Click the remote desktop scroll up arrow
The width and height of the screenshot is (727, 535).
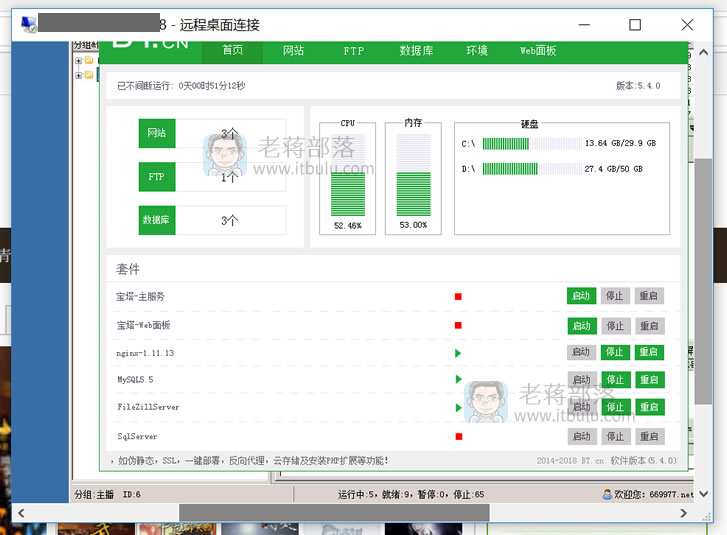coord(703,52)
